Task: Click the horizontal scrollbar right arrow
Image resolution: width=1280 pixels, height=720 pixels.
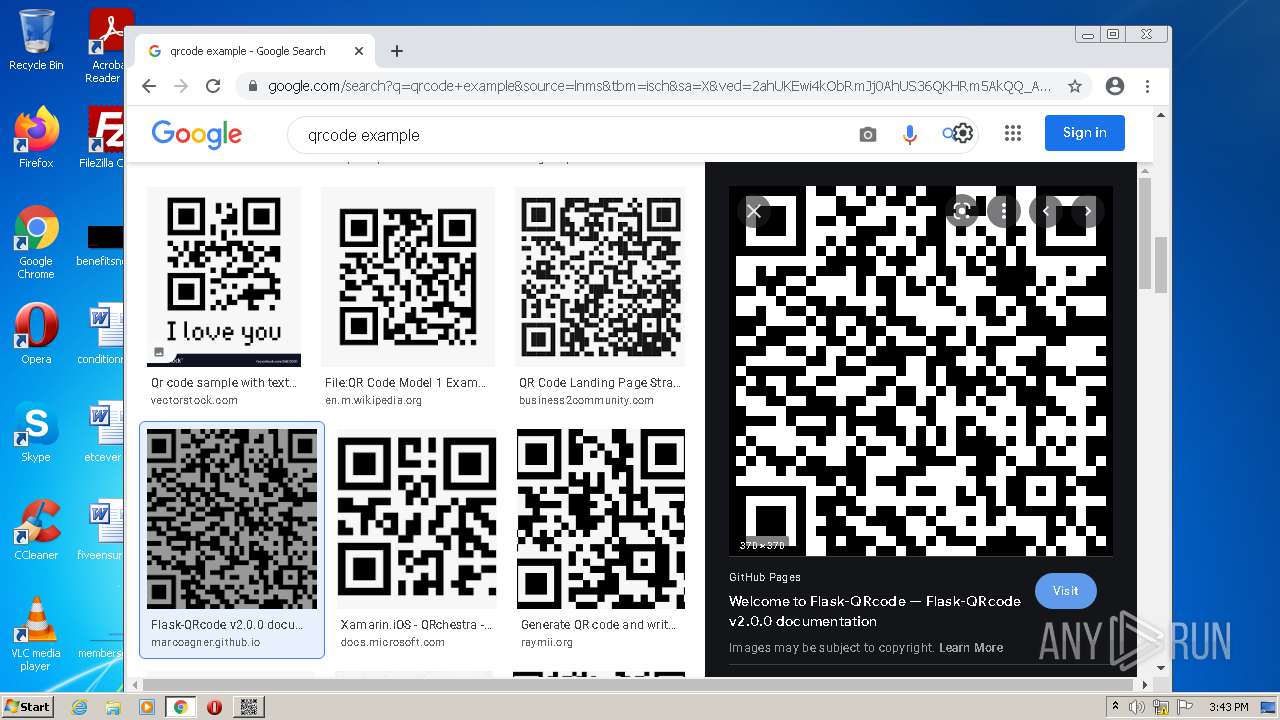Action: click(x=1145, y=685)
